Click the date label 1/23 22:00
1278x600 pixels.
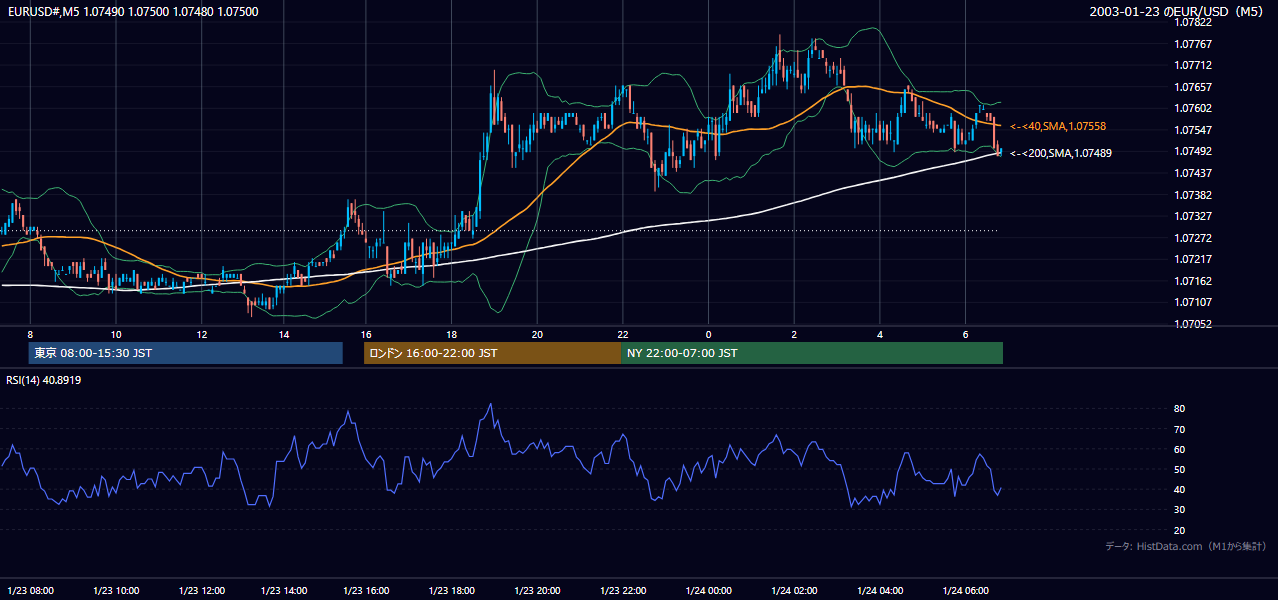pyautogui.click(x=622, y=591)
